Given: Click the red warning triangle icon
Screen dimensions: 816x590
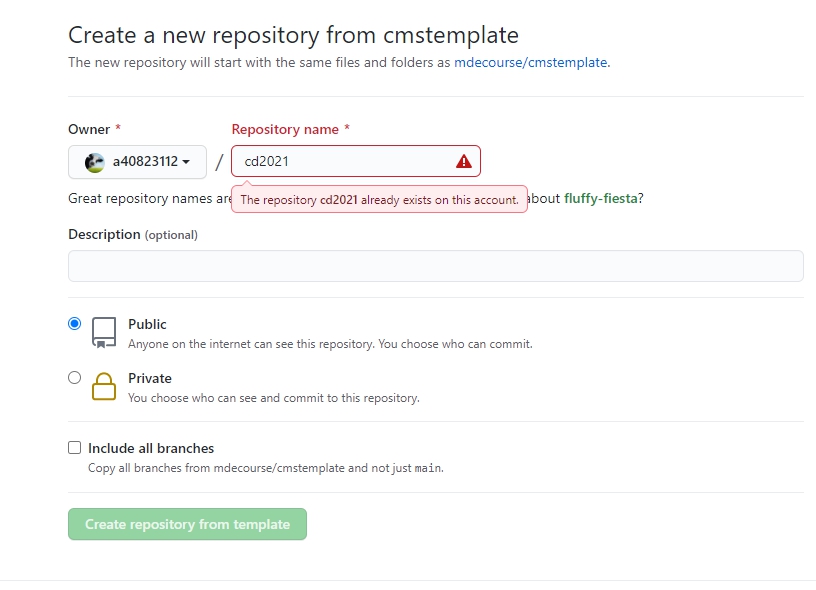Looking at the screenshot, I should coord(464,162).
